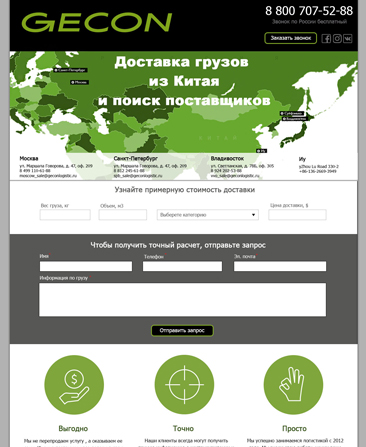Open the VK social icon

(x=348, y=38)
